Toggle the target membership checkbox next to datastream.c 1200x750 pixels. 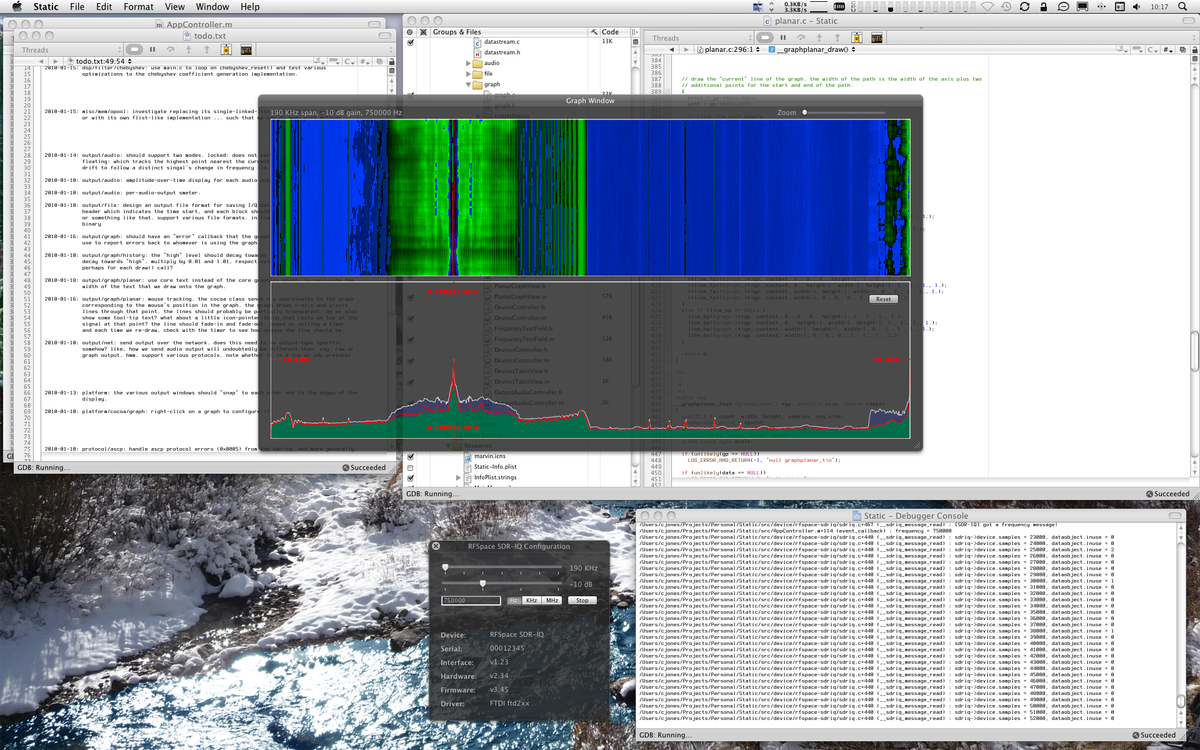pos(411,42)
